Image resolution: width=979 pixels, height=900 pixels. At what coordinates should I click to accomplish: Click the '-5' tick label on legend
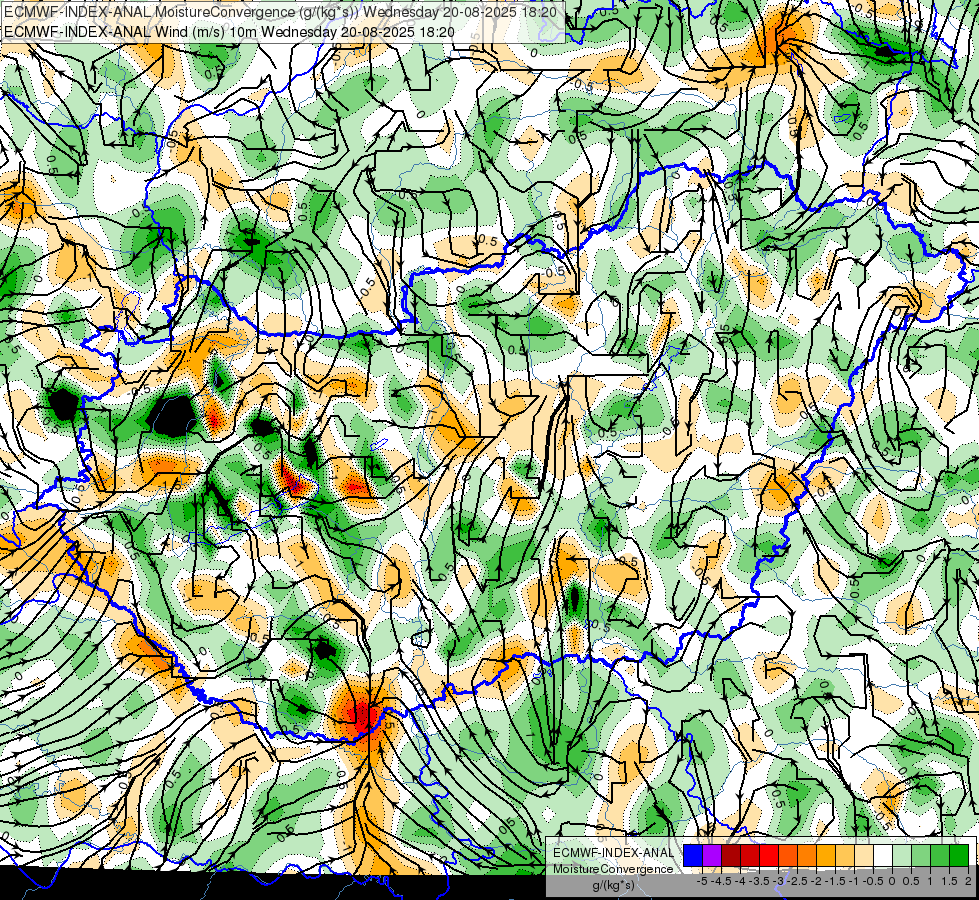702,881
